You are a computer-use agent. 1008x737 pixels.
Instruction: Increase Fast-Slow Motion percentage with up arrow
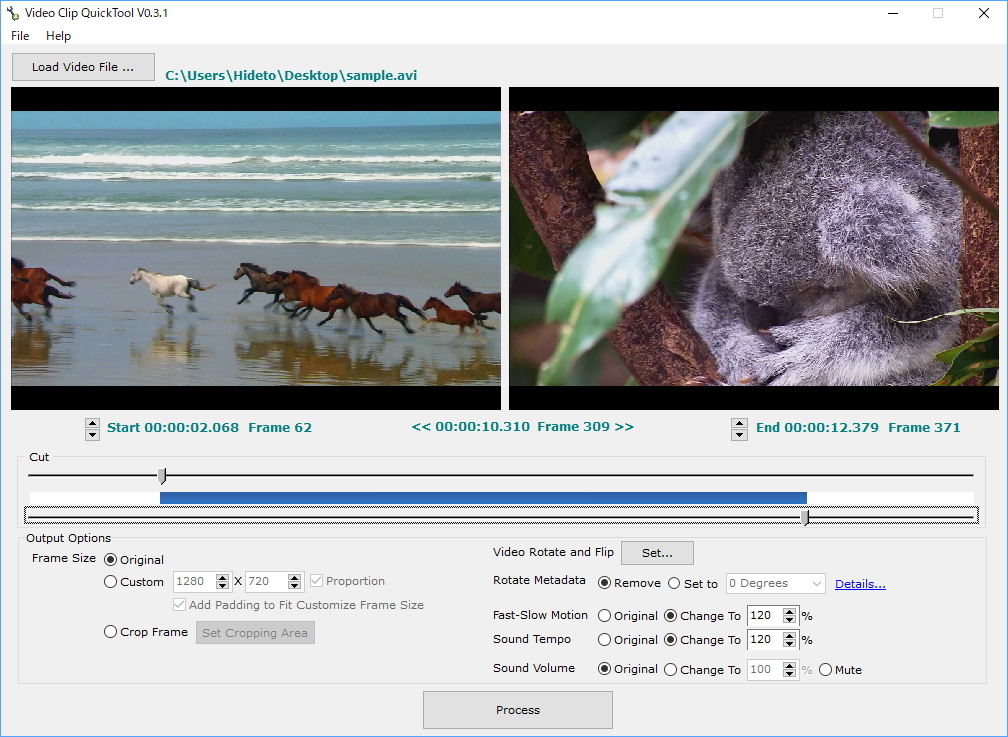(x=790, y=611)
